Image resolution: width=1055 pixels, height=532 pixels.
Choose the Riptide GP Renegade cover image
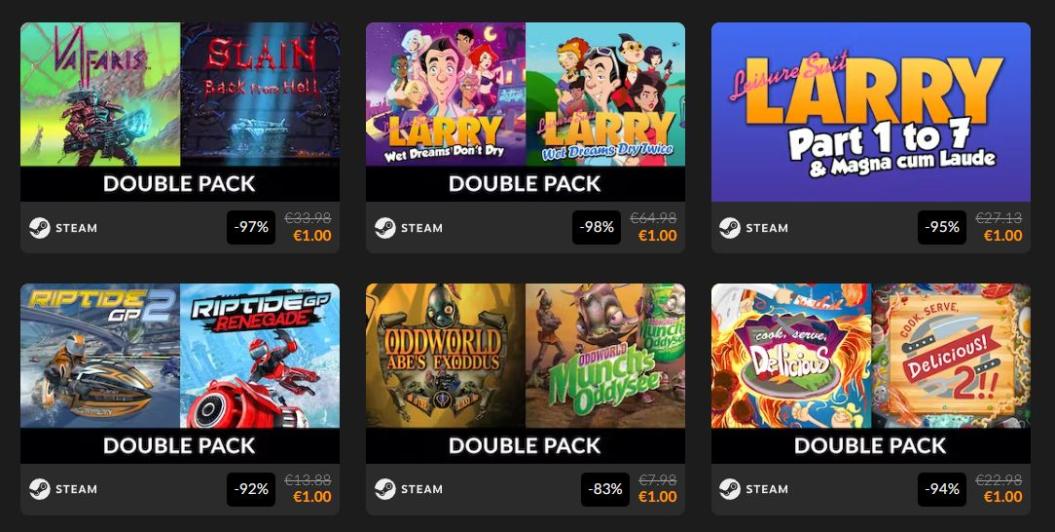click(x=260, y=356)
